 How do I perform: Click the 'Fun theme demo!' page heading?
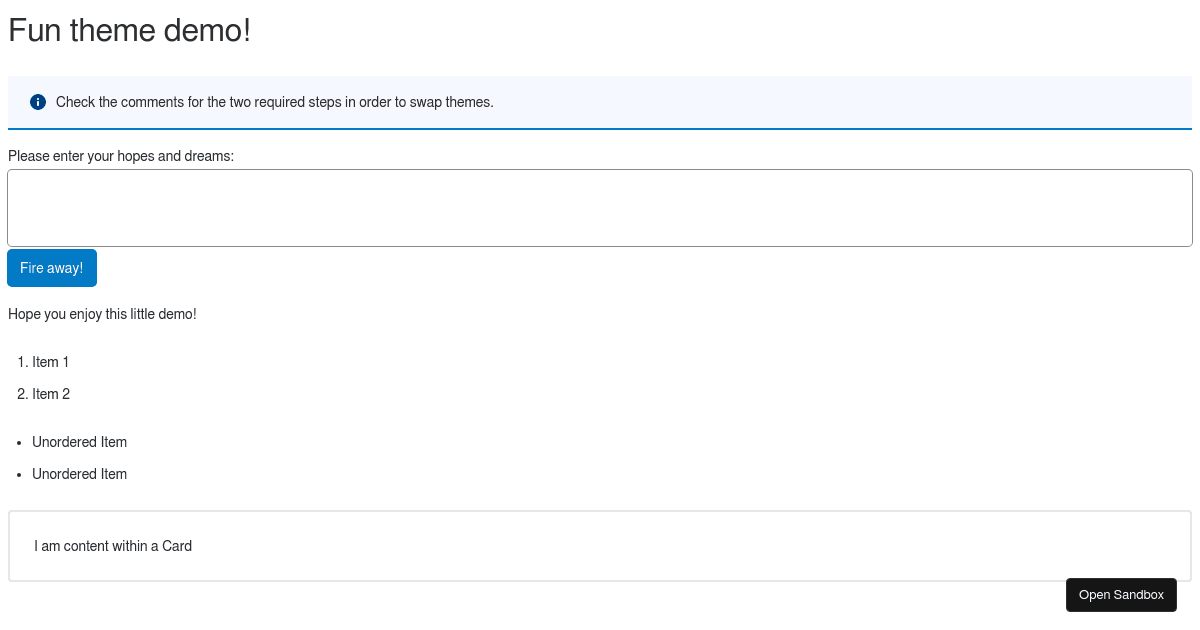(x=129, y=31)
